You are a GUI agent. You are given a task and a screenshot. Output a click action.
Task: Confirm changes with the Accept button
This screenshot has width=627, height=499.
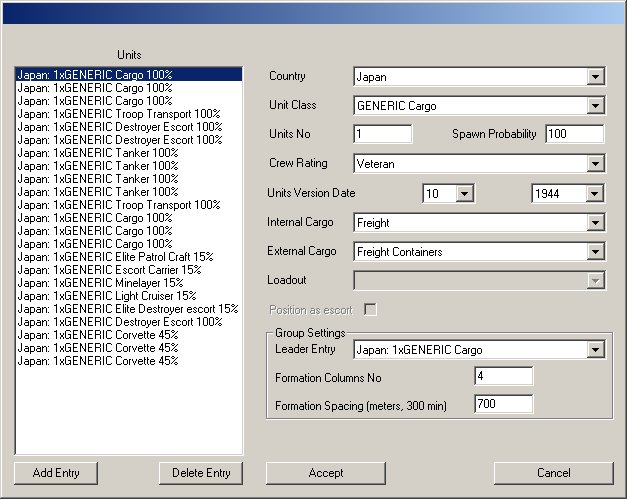pos(326,473)
